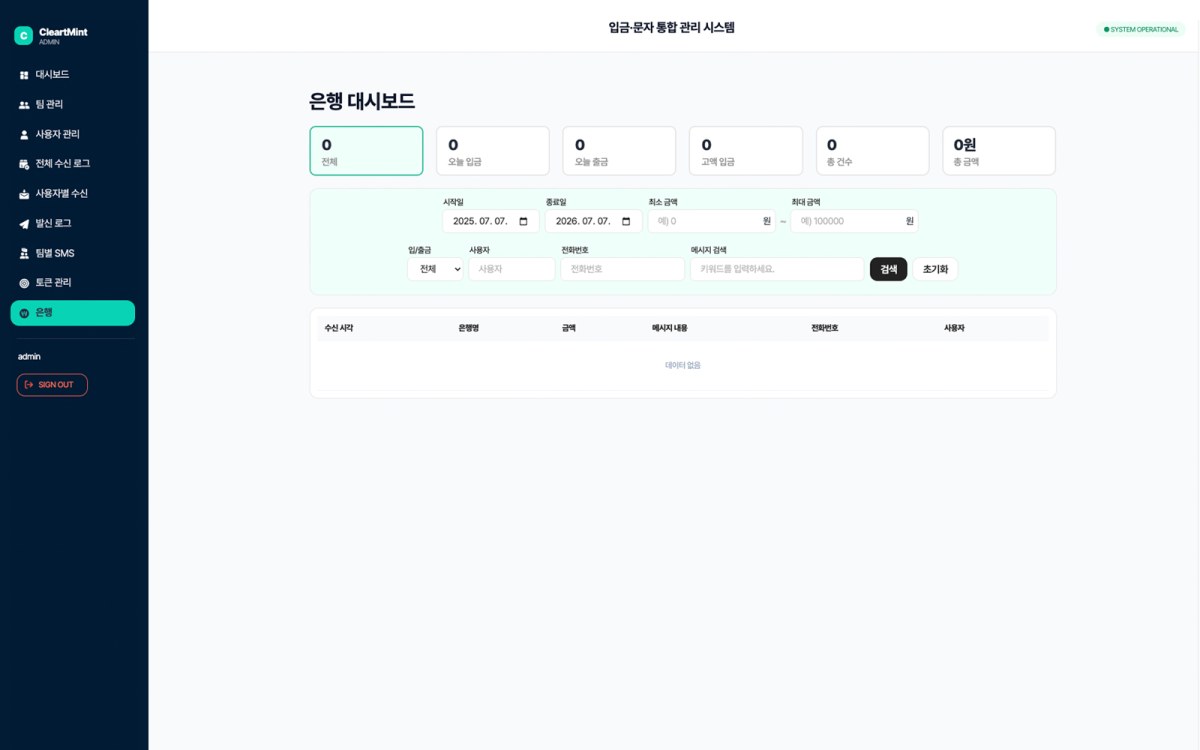Click the 팀 관리 people icon
The height and width of the screenshot is (750, 1200).
click(24, 104)
